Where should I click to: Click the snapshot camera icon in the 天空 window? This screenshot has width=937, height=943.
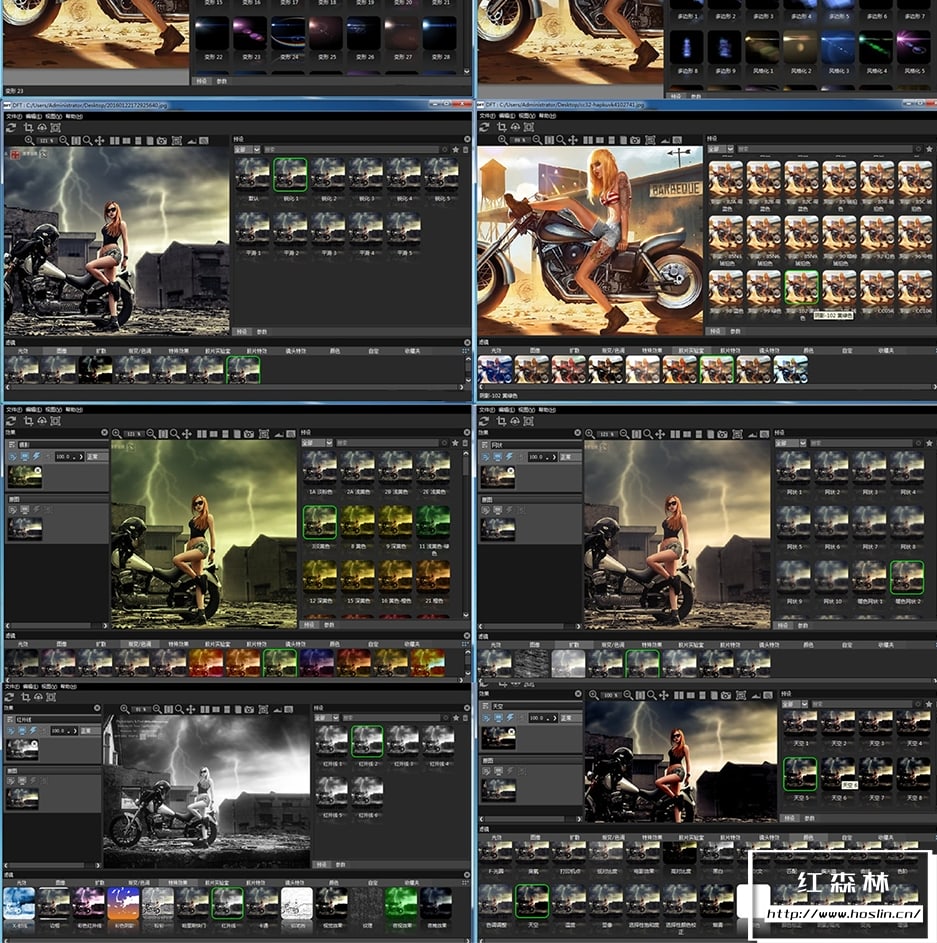[726, 695]
